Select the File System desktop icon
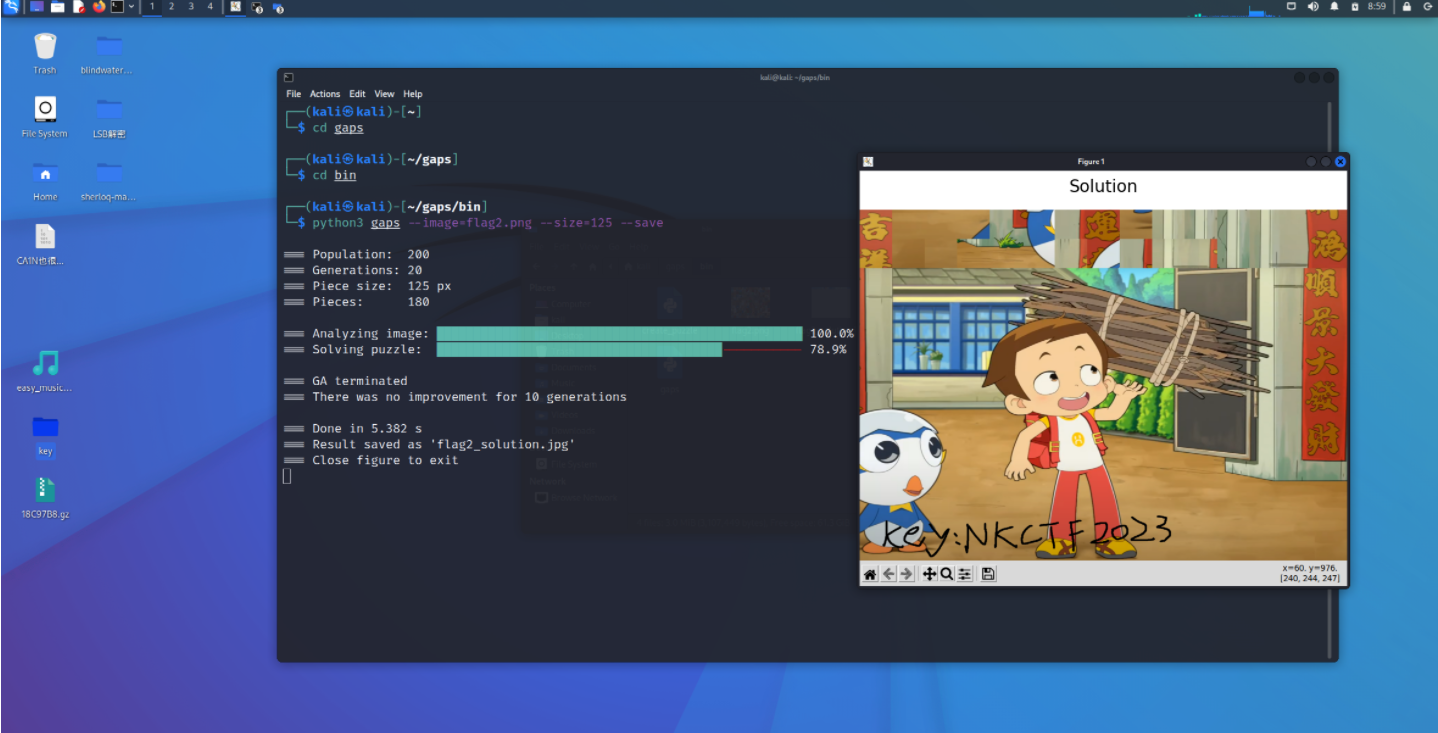1438x733 pixels. (45, 116)
